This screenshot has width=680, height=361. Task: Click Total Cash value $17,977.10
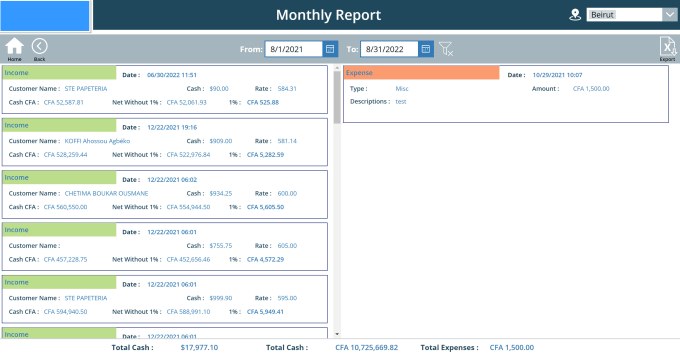pyautogui.click(x=199, y=348)
